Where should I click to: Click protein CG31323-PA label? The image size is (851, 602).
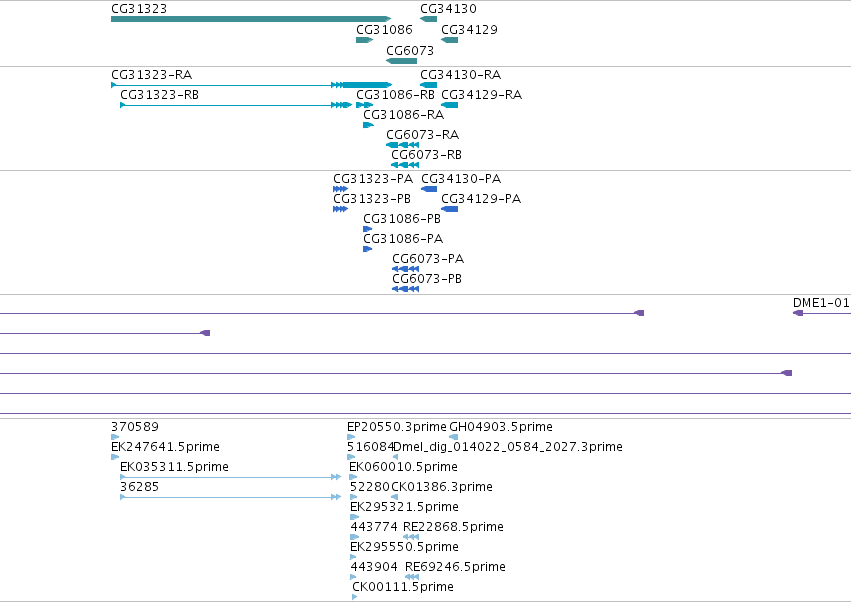pos(373,179)
